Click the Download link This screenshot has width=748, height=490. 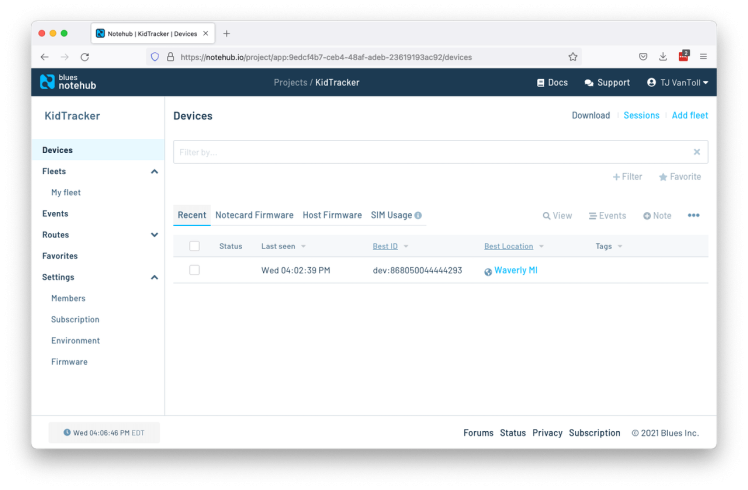click(591, 115)
